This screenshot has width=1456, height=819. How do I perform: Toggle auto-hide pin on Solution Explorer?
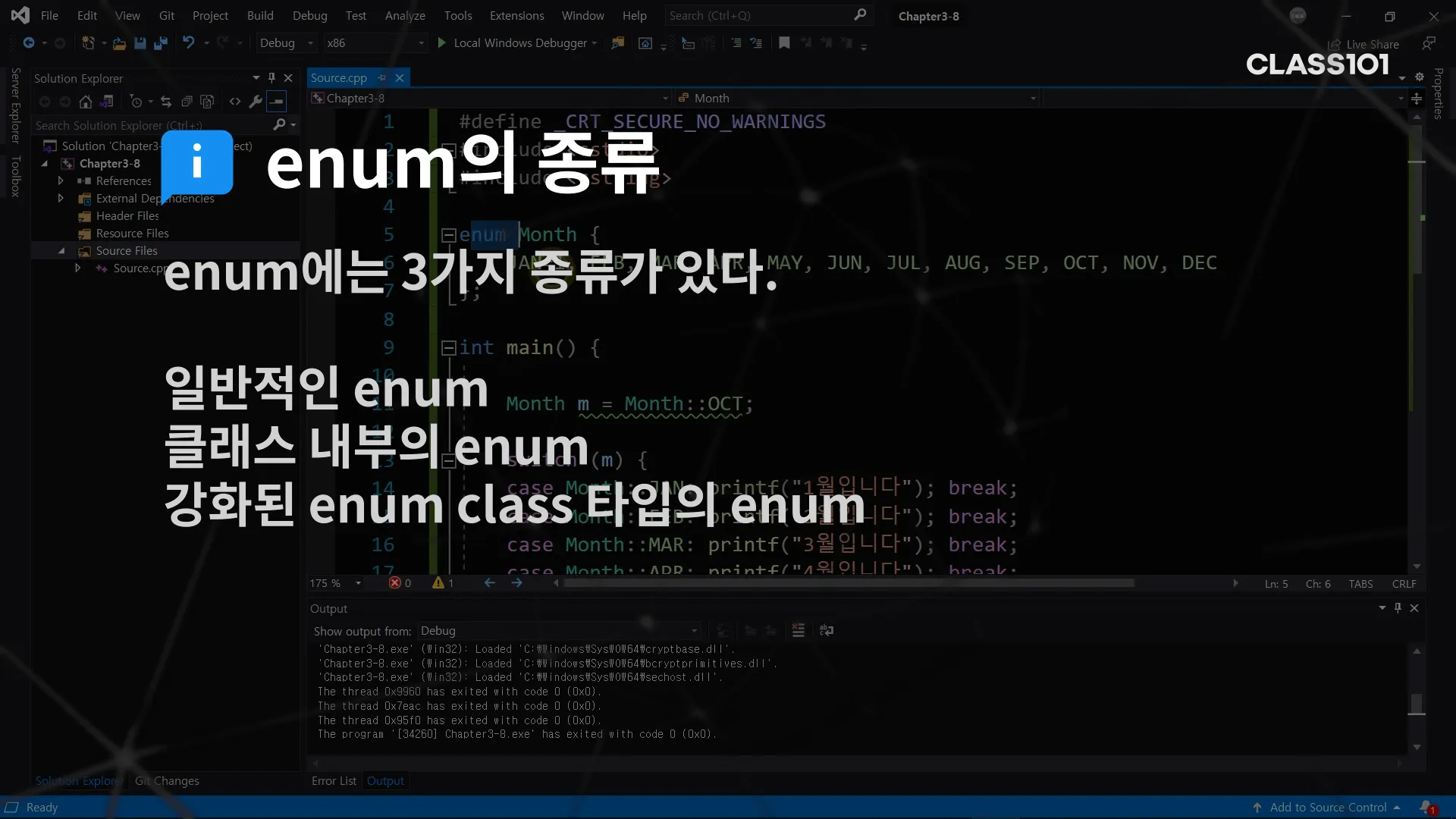pos(272,78)
